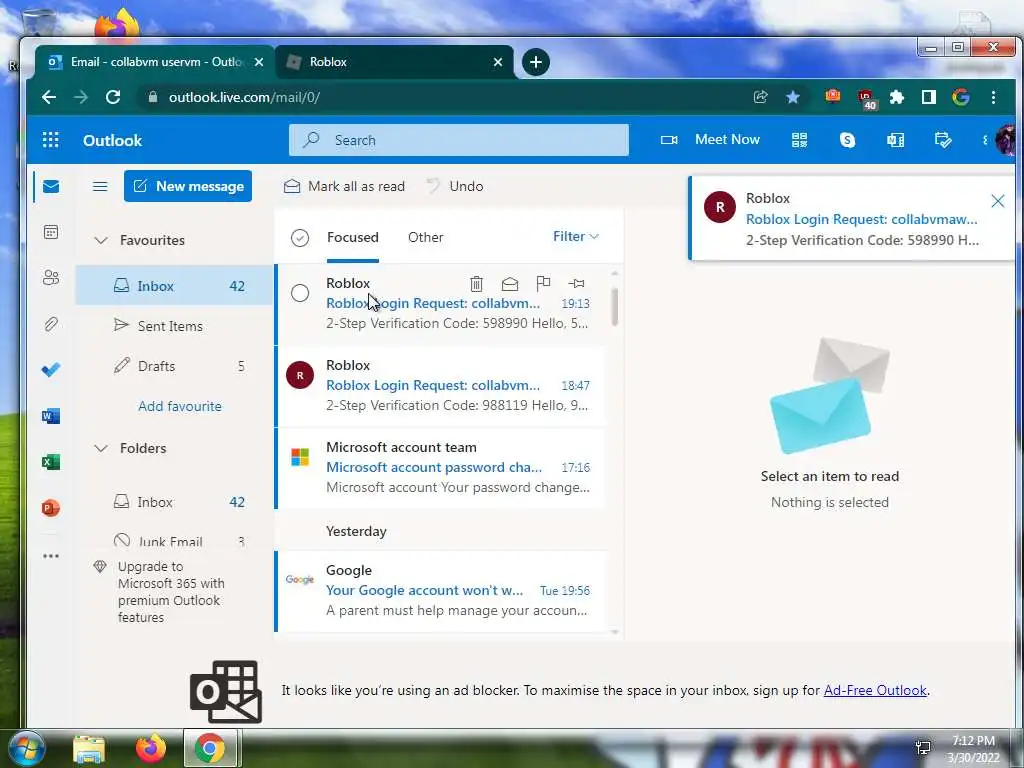Bookmark this page with the star icon
1024x768 pixels.
[x=793, y=97]
